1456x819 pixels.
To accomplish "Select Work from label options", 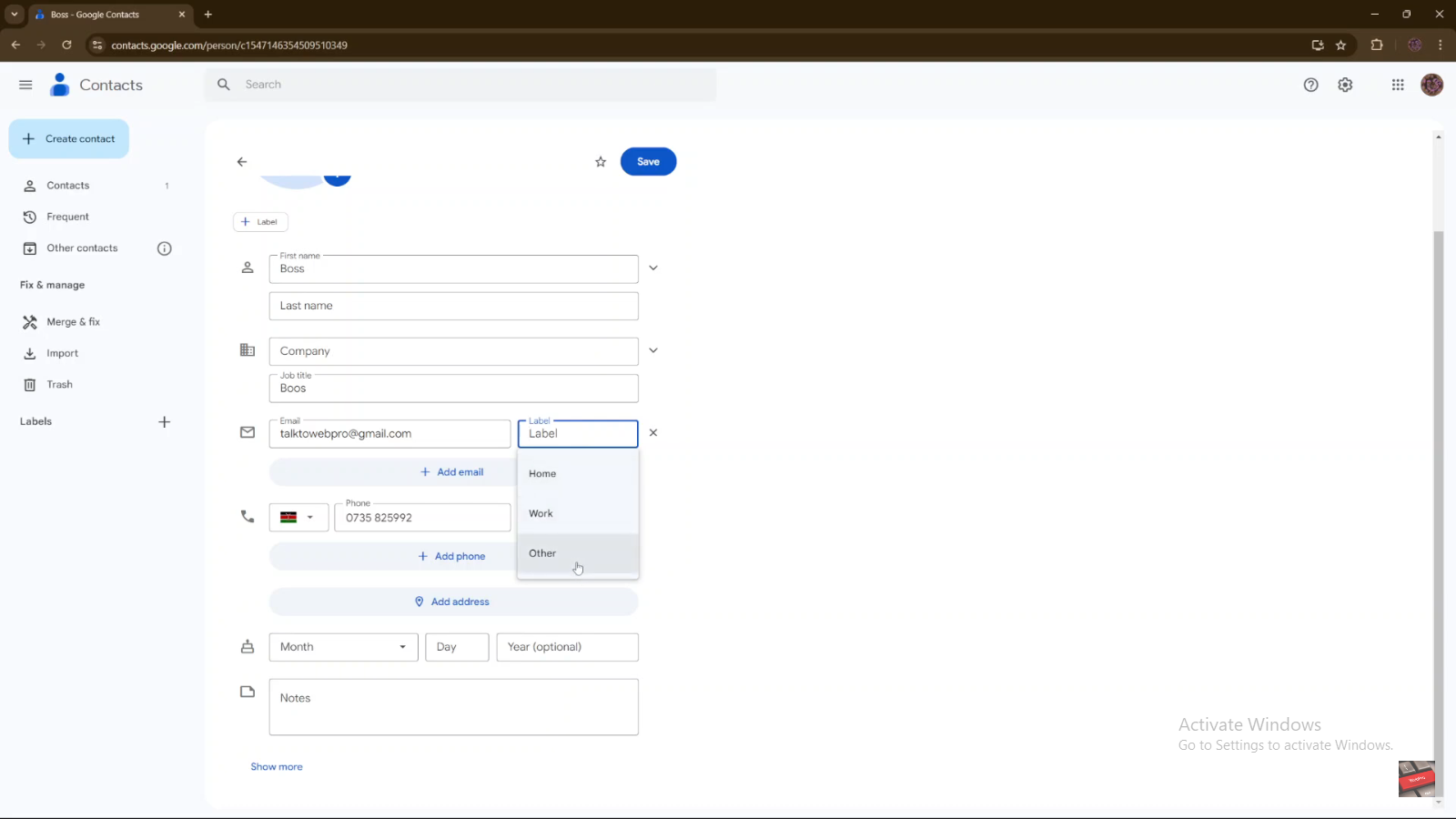I will click(578, 513).
